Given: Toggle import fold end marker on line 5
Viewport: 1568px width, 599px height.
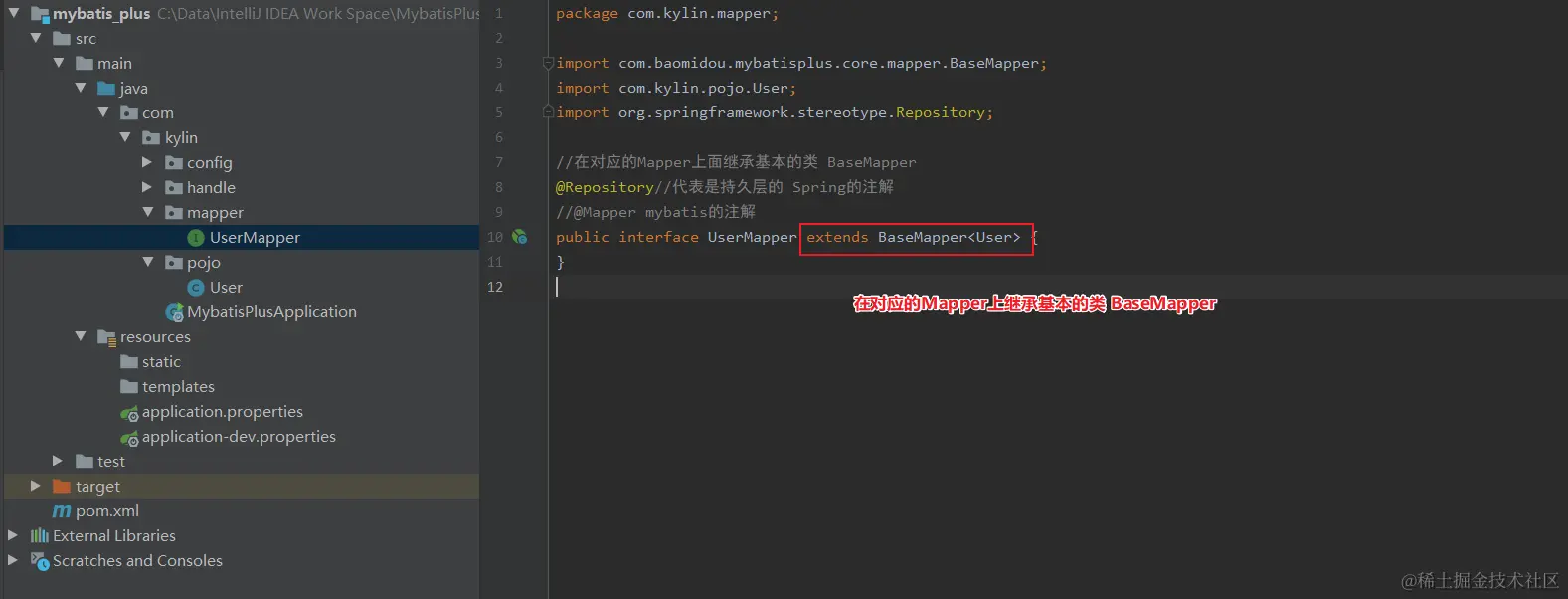Looking at the screenshot, I should click(x=548, y=112).
